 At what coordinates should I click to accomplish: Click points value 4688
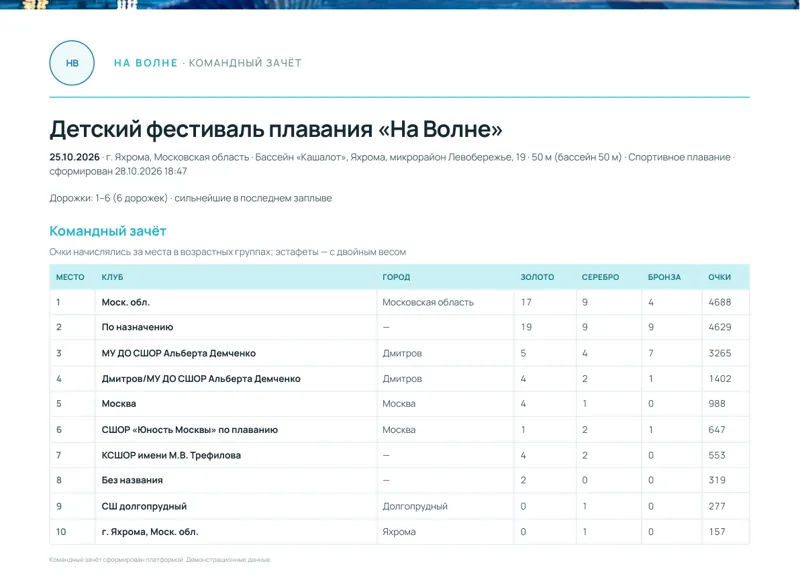[720, 302]
